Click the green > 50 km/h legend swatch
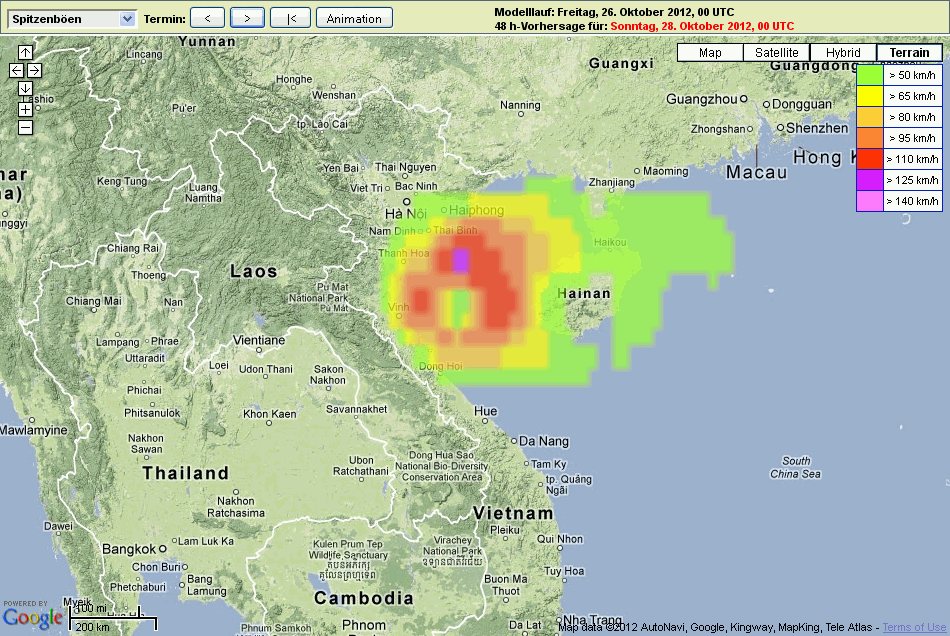Viewport: 950px width, 636px height. pyautogui.click(x=869, y=75)
